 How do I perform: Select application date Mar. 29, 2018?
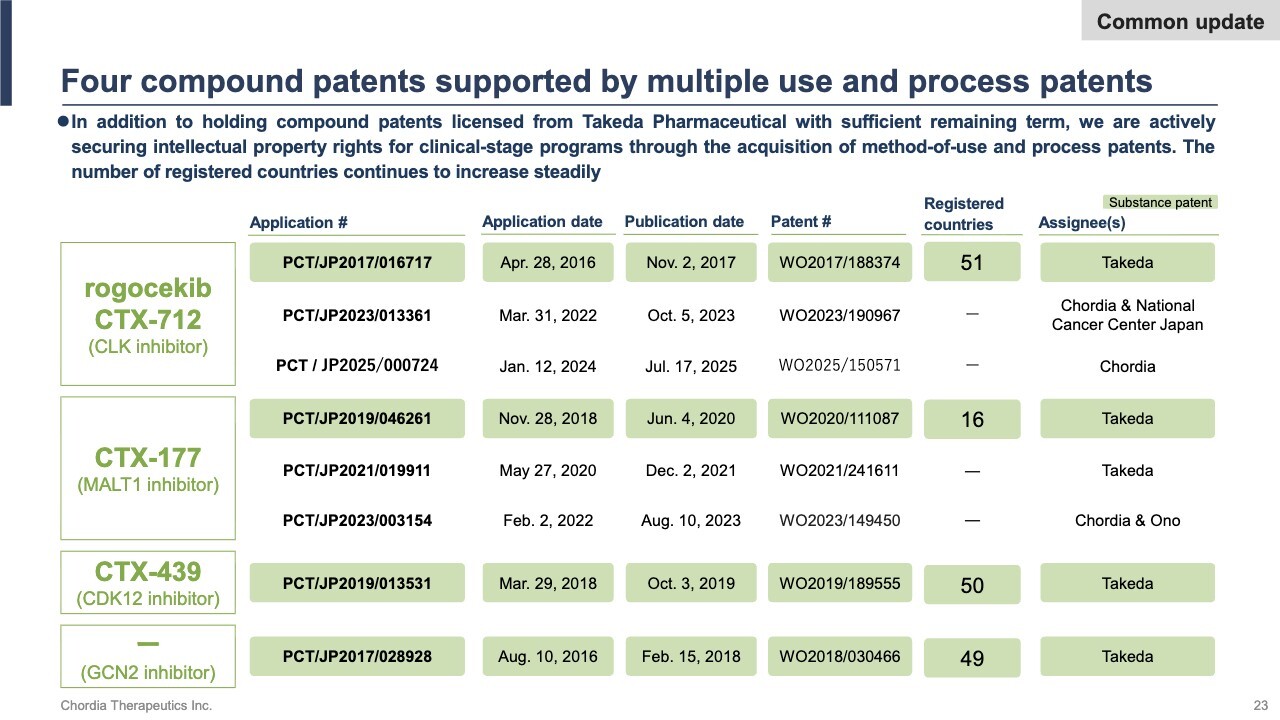(x=547, y=583)
